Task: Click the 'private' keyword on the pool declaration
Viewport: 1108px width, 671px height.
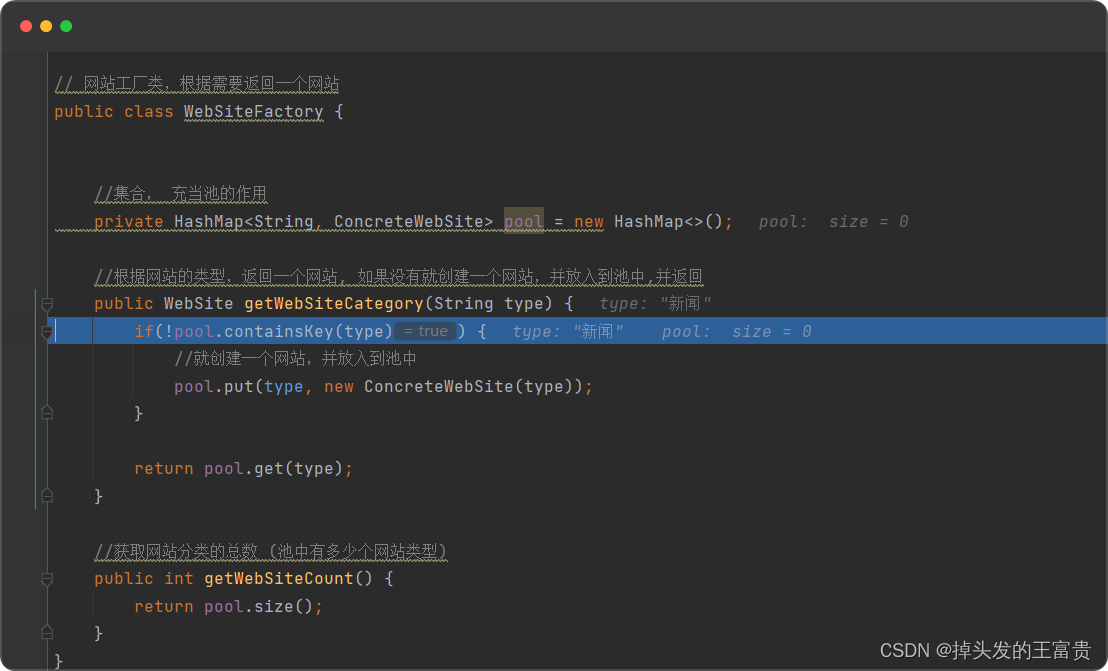Action: point(129,222)
